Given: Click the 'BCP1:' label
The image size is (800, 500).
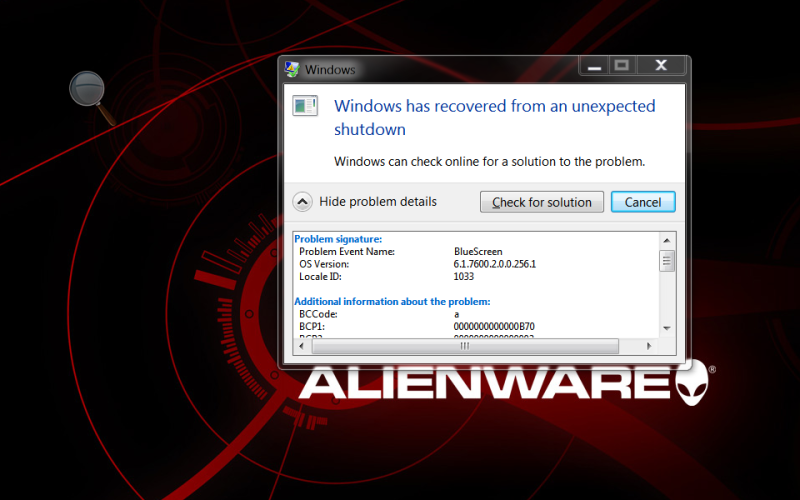Looking at the screenshot, I should (312, 327).
